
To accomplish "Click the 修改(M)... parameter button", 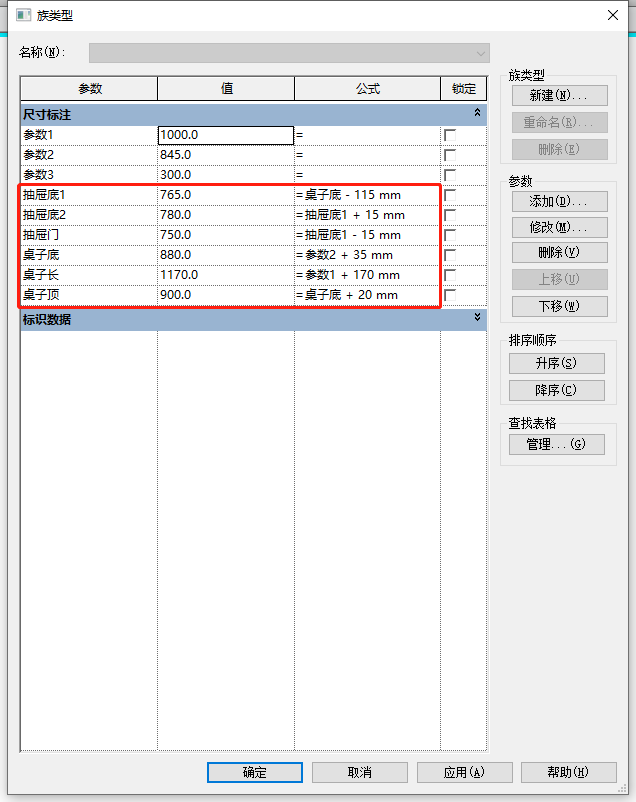I will [x=560, y=227].
